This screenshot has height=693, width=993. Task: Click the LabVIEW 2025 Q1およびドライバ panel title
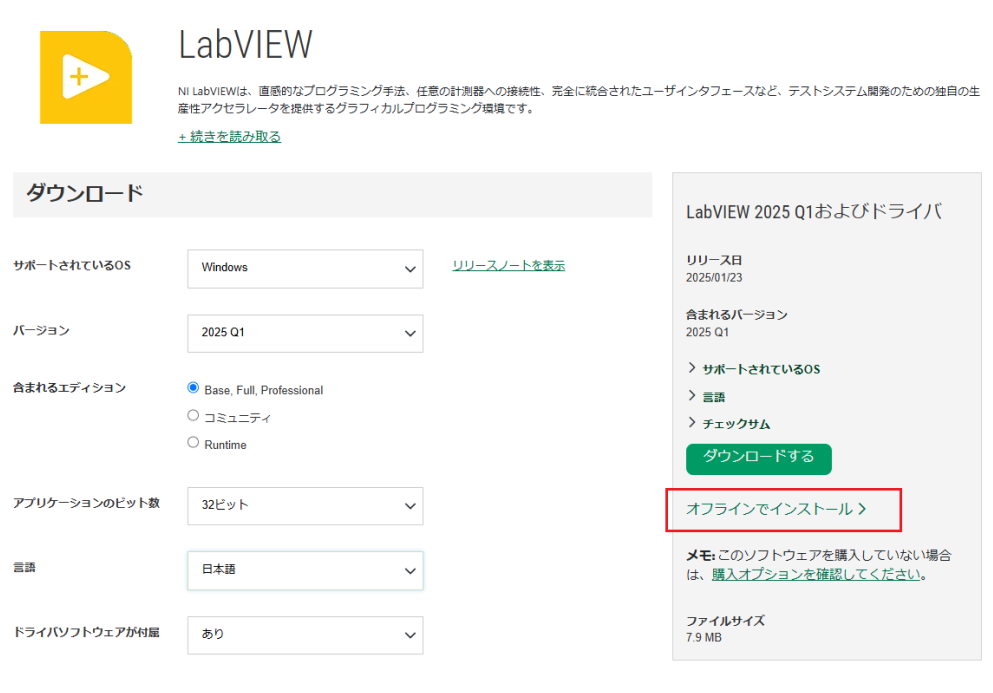pos(814,212)
